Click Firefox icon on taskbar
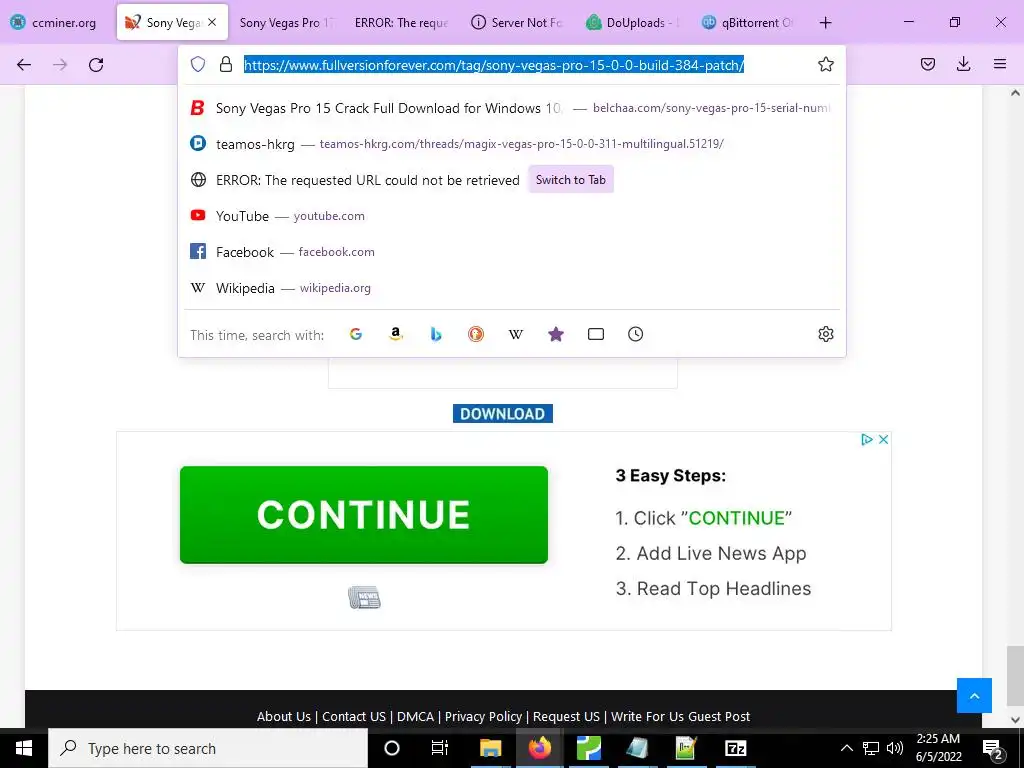This screenshot has height=768, width=1024. pyautogui.click(x=539, y=748)
